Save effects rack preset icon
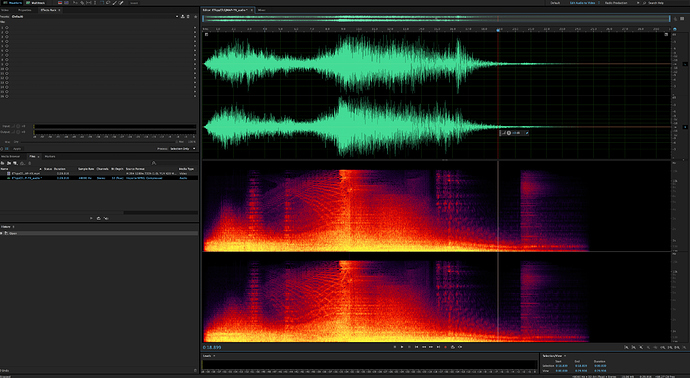690x378 pixels. [183, 17]
